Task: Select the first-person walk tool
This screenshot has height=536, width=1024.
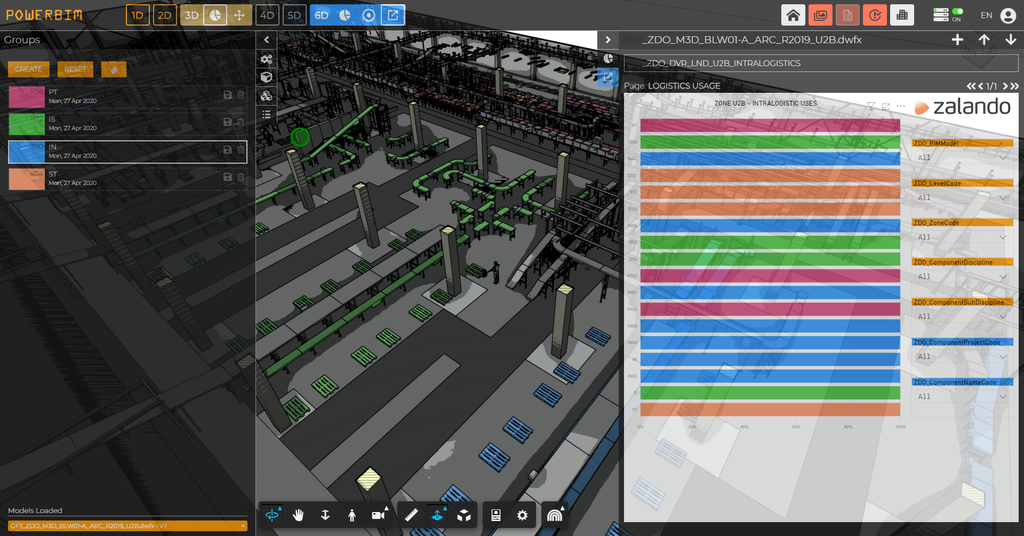Action: 351,515
